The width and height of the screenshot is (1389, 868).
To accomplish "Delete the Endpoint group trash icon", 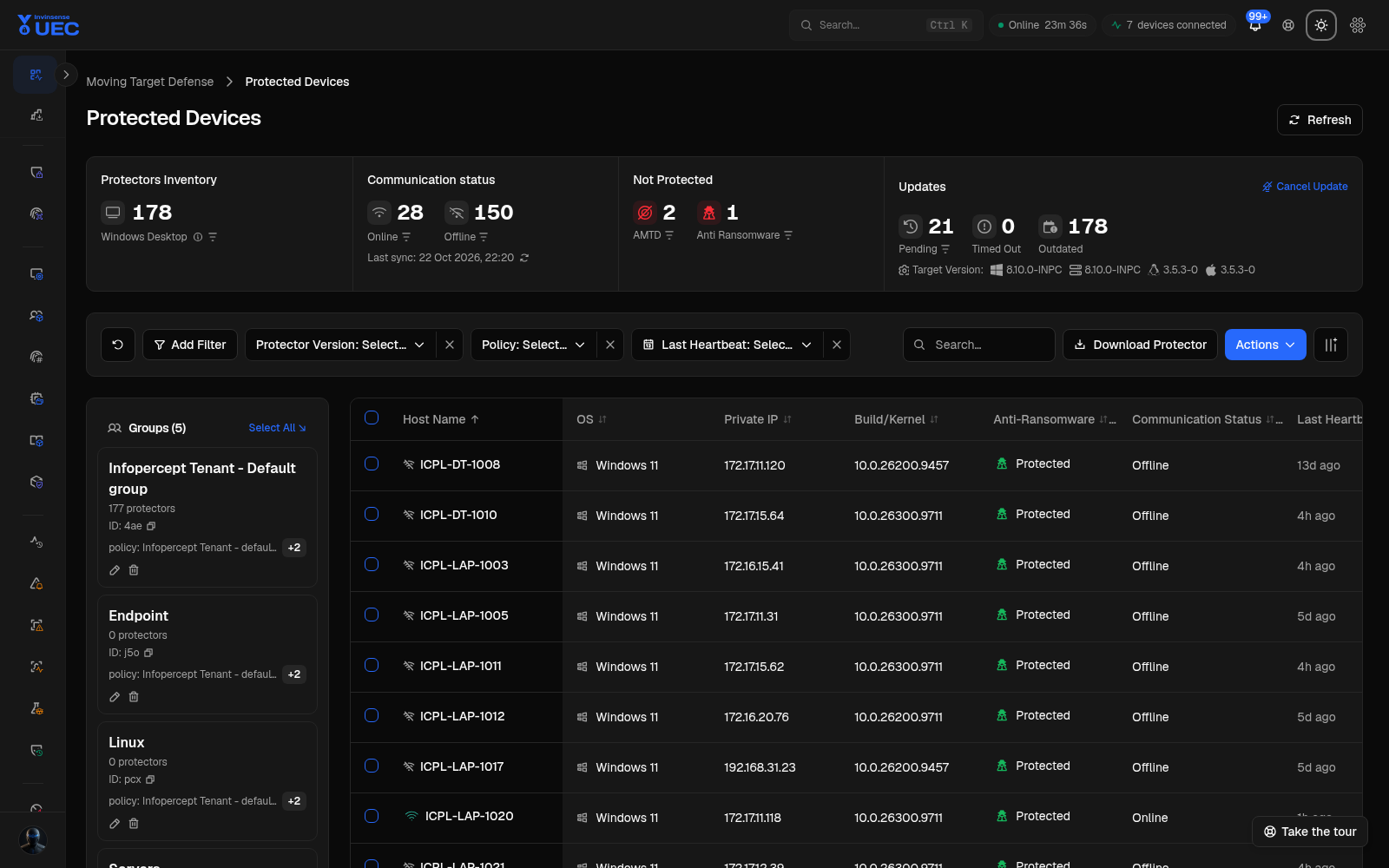I will click(x=134, y=697).
